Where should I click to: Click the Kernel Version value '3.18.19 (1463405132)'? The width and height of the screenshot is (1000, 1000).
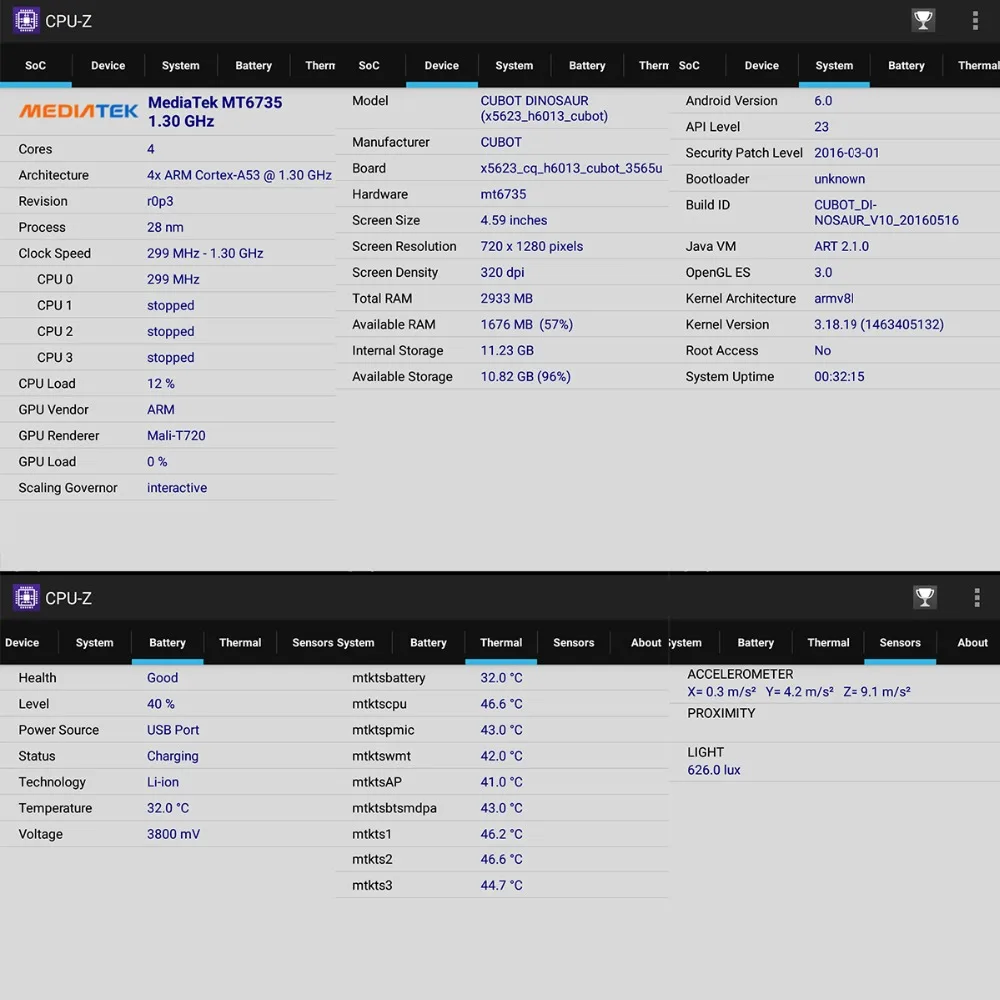click(x=878, y=325)
